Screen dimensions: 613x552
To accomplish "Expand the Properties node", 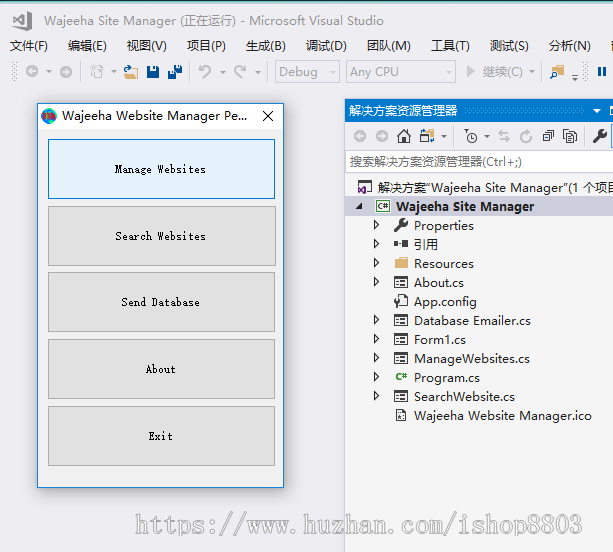I will pos(376,225).
